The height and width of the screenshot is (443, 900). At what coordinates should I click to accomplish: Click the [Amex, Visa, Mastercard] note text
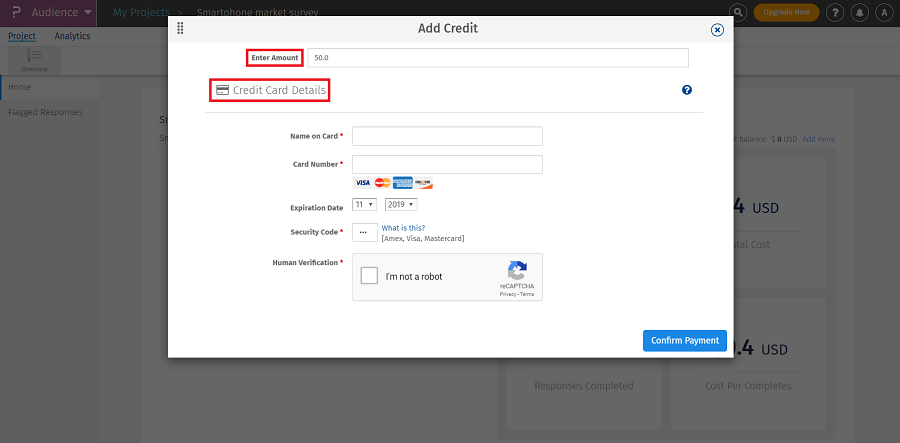coord(423,238)
